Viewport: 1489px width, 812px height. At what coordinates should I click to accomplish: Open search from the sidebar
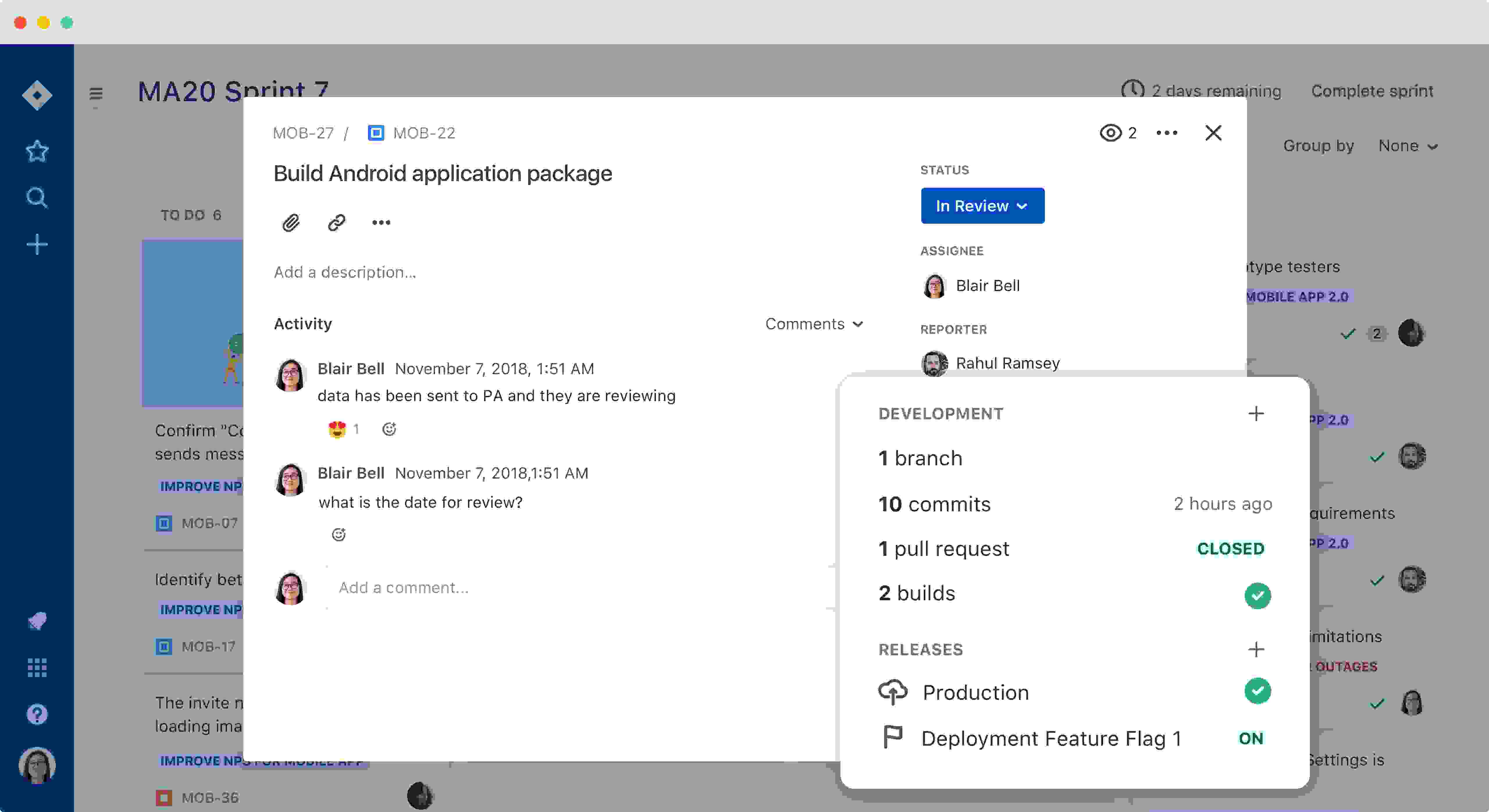point(37,198)
